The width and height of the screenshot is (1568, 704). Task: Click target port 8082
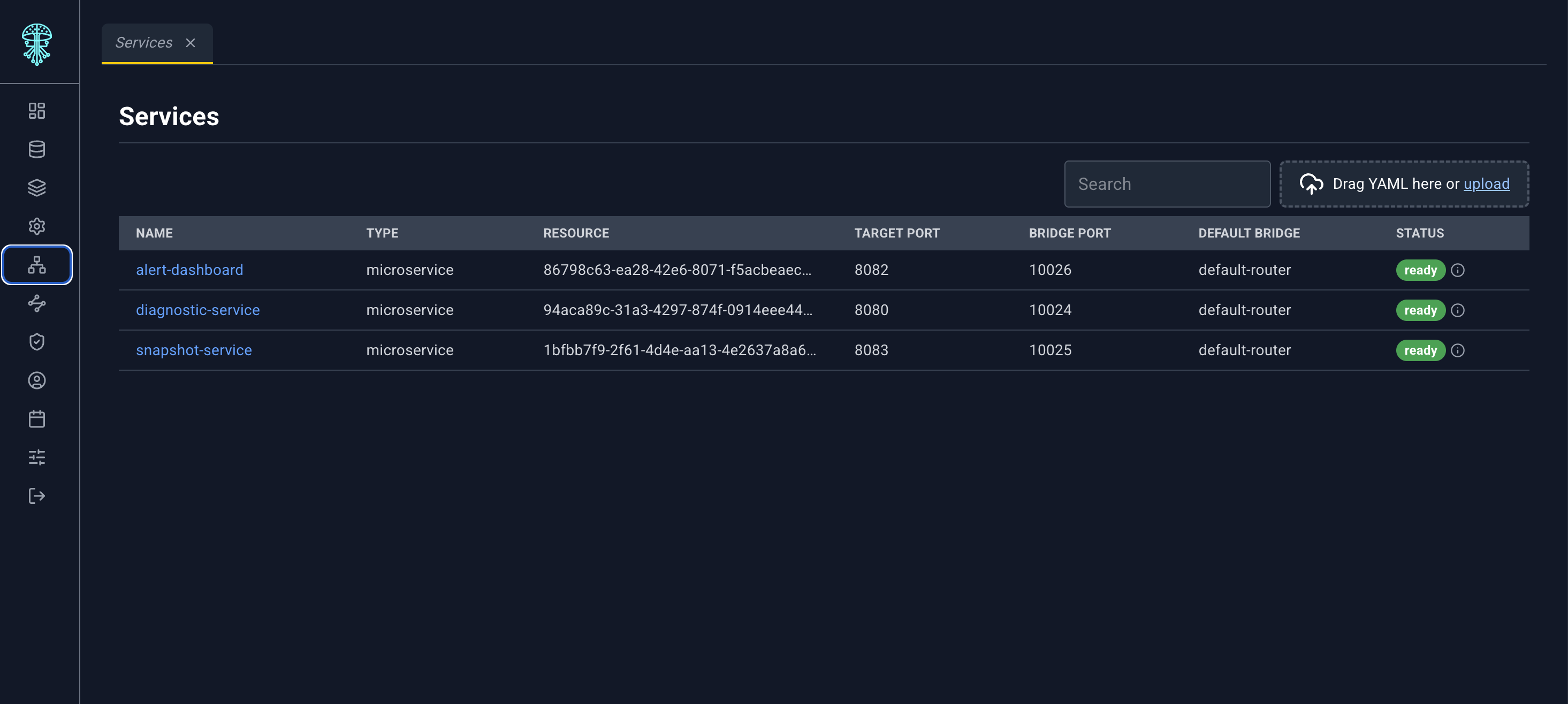click(x=871, y=270)
